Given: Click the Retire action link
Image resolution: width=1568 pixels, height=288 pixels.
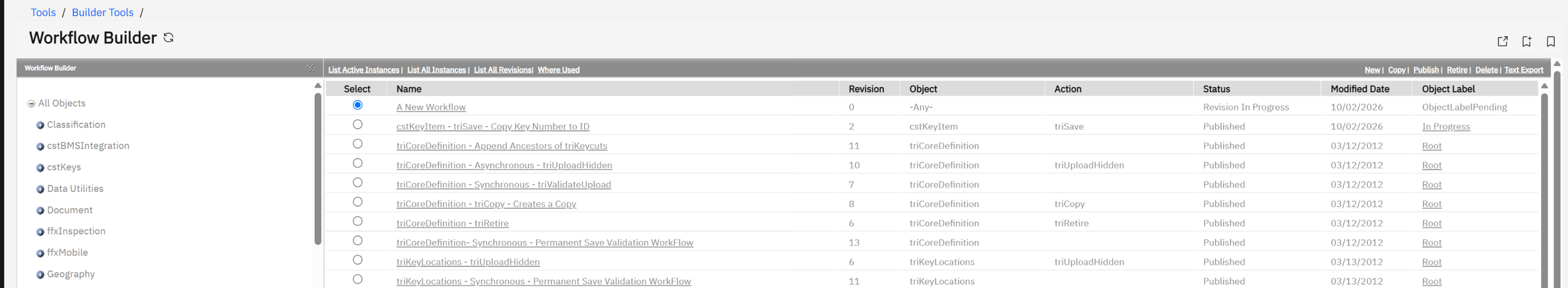Looking at the screenshot, I should pos(1457,70).
